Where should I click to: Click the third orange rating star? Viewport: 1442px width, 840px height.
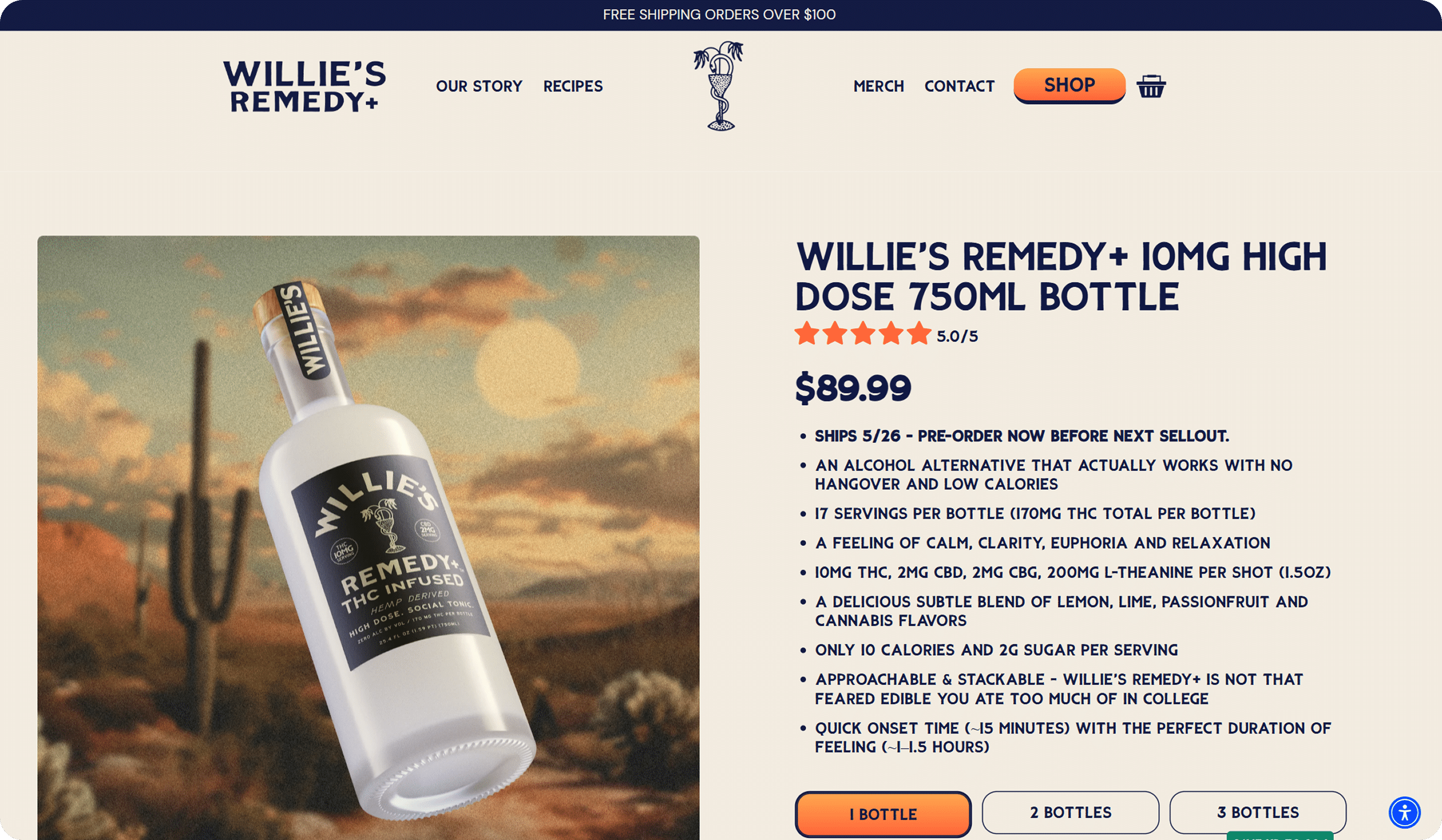(863, 334)
